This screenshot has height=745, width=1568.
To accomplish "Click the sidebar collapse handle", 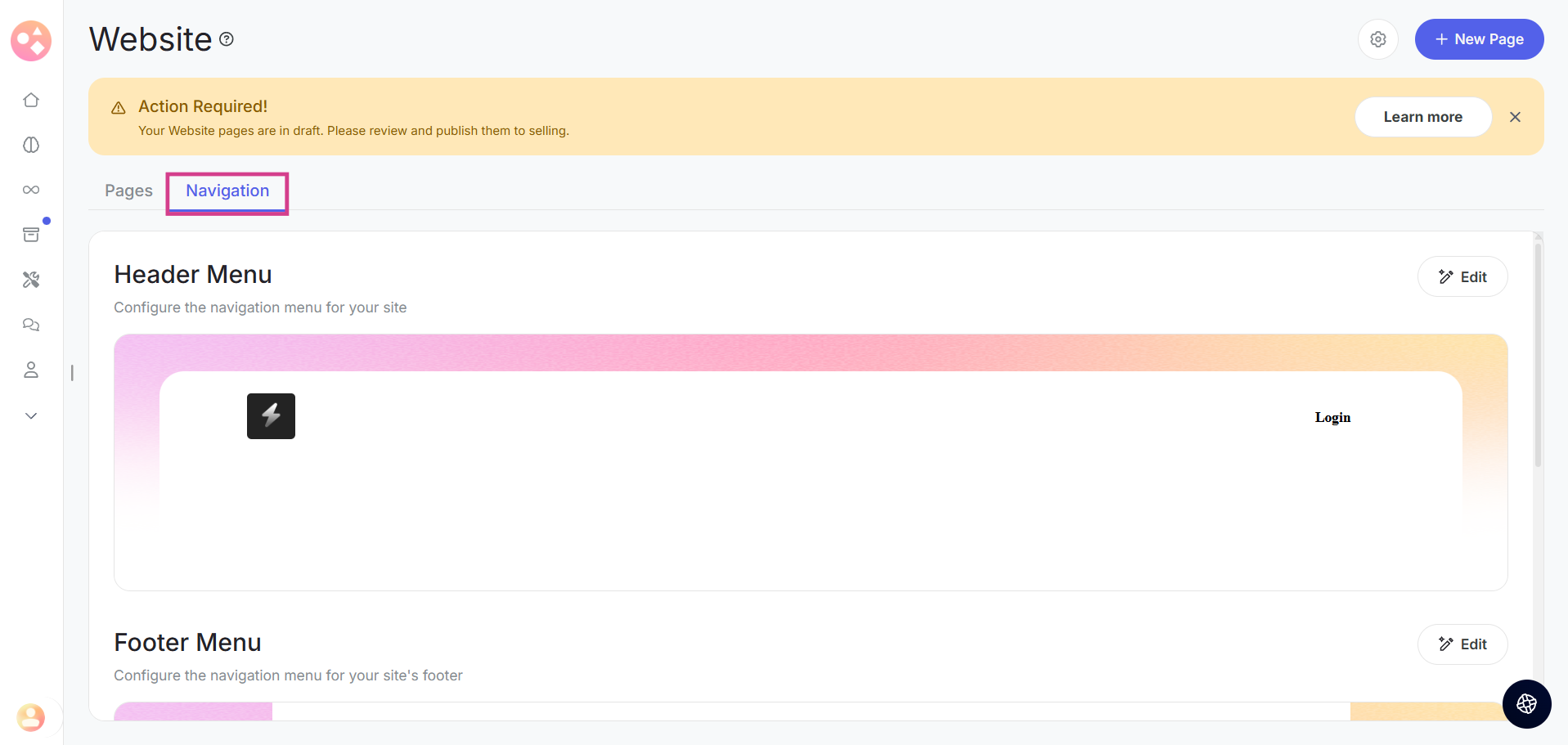I will (x=72, y=373).
